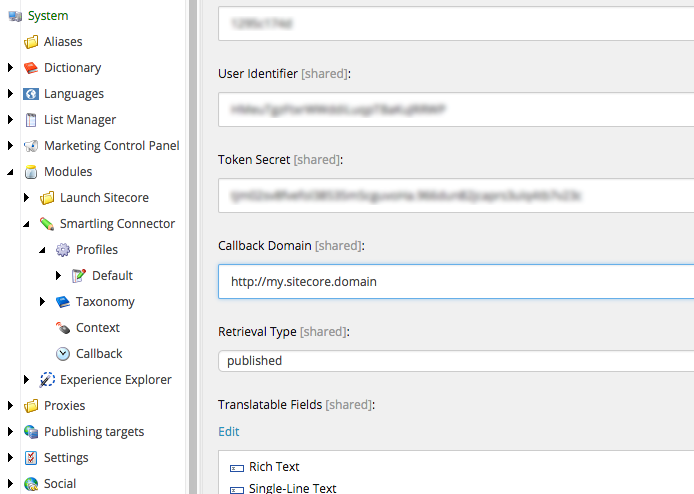Click into the User Identifier field
694x494 pixels.
click(456, 109)
